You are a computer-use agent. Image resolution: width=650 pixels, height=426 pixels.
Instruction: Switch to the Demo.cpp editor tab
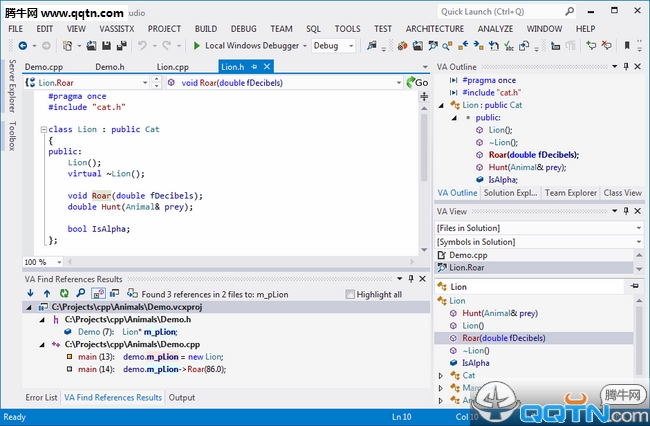point(43,67)
